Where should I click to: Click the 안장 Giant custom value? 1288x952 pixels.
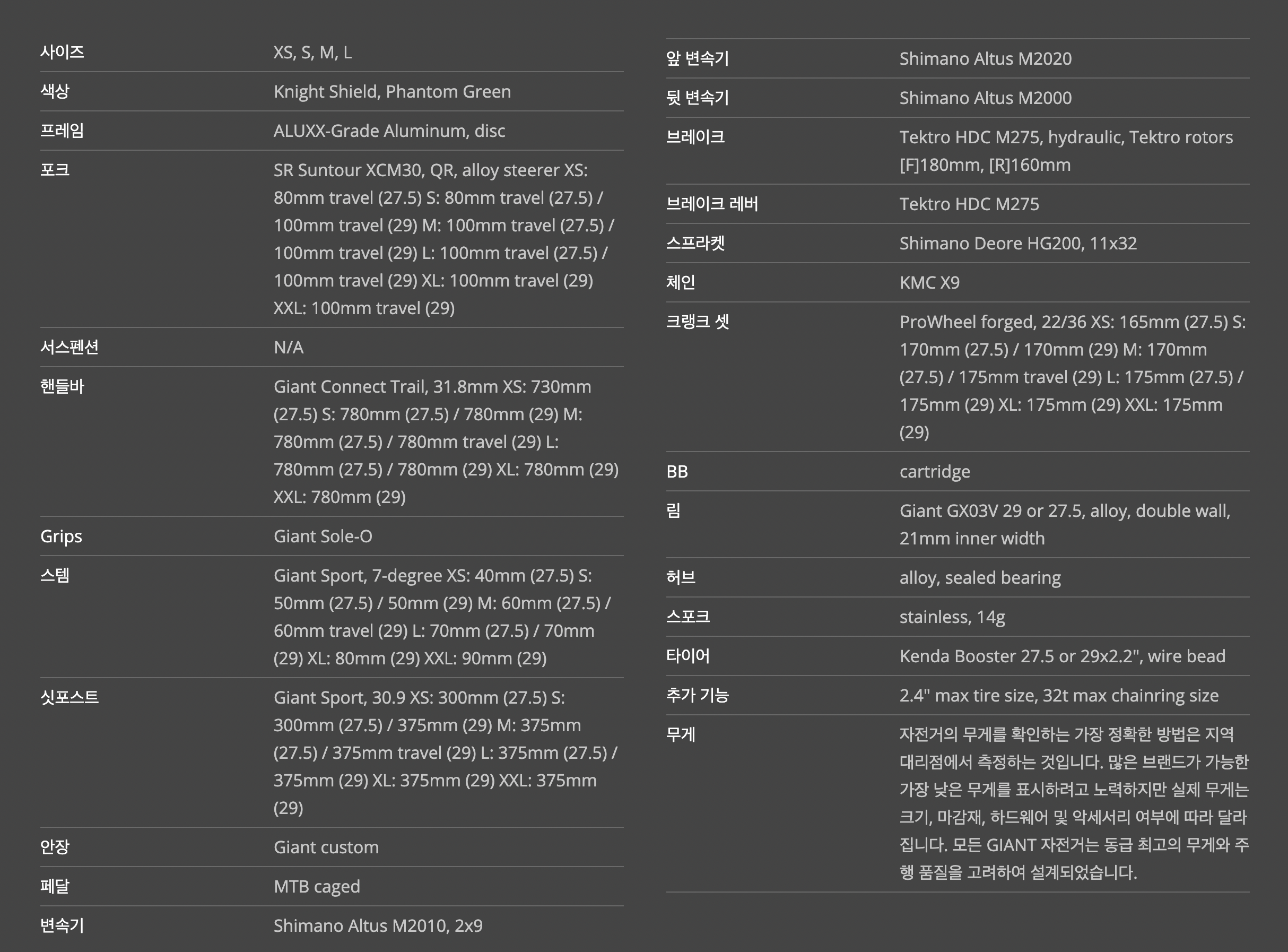tap(326, 847)
